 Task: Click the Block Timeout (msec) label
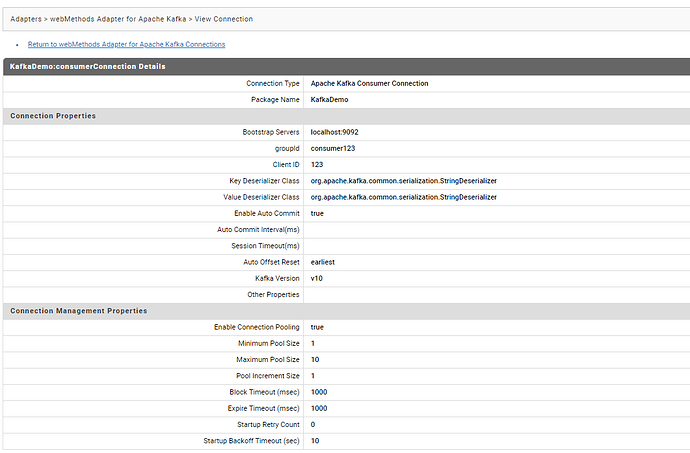coord(264,392)
